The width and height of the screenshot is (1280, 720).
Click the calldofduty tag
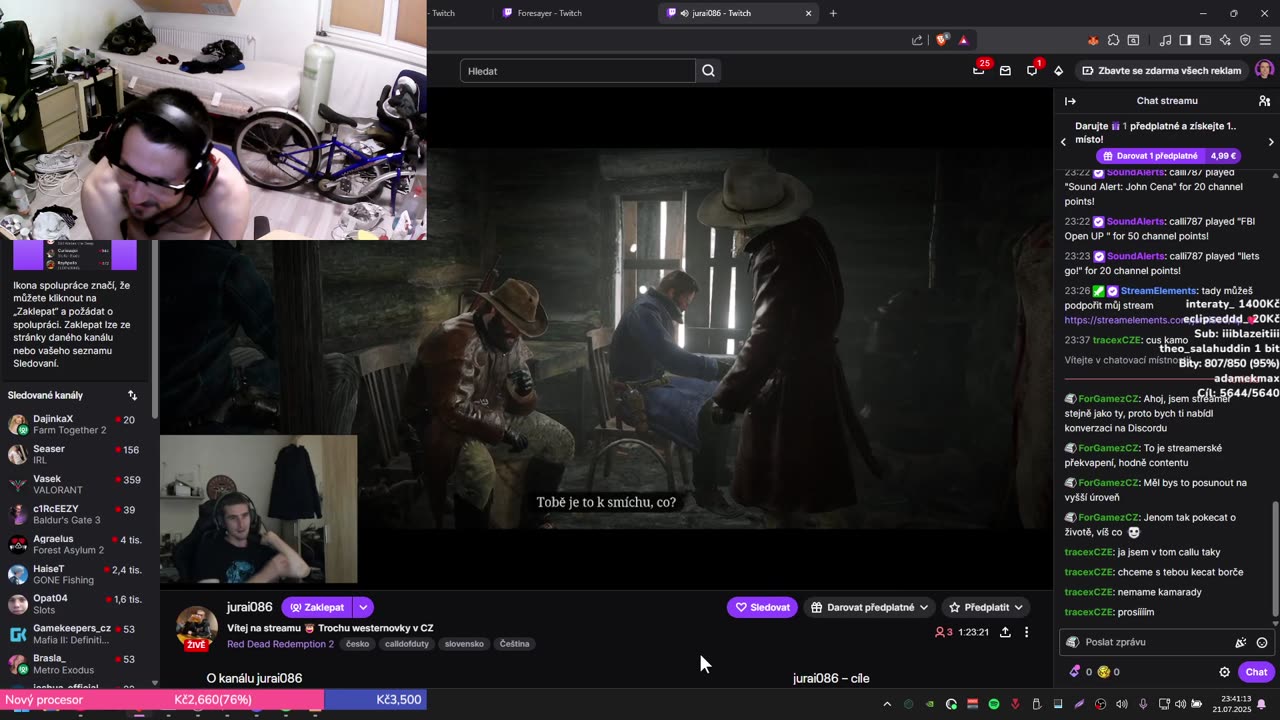[407, 644]
